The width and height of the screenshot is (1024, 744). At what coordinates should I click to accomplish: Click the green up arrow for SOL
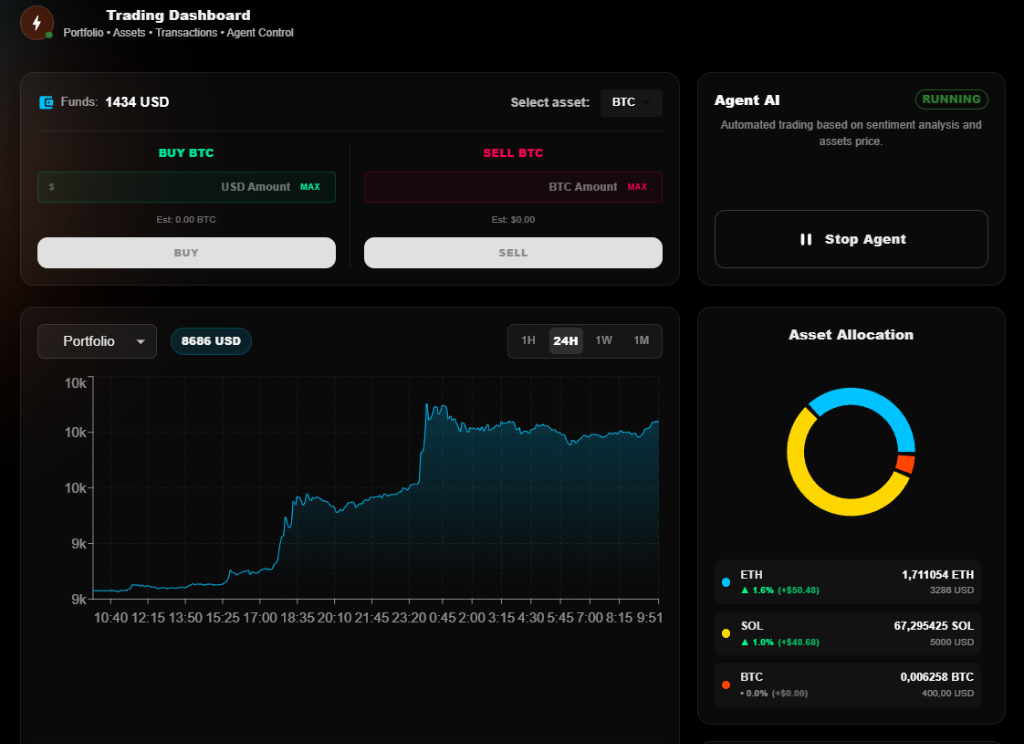pos(744,642)
